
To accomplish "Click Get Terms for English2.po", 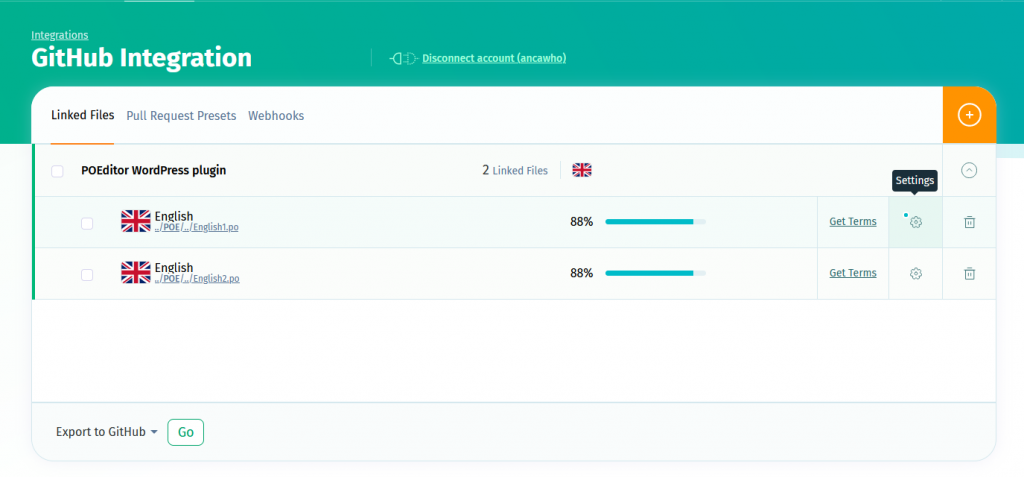I will [853, 273].
